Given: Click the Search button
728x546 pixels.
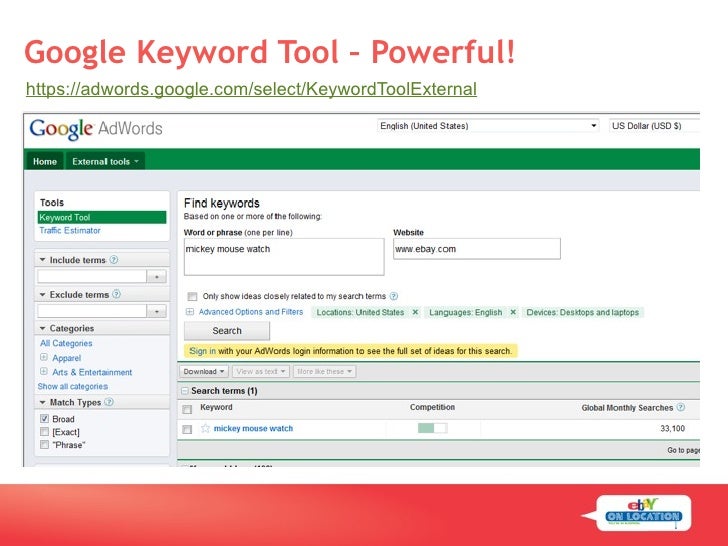Looking at the screenshot, I should pyautogui.click(x=227, y=331).
